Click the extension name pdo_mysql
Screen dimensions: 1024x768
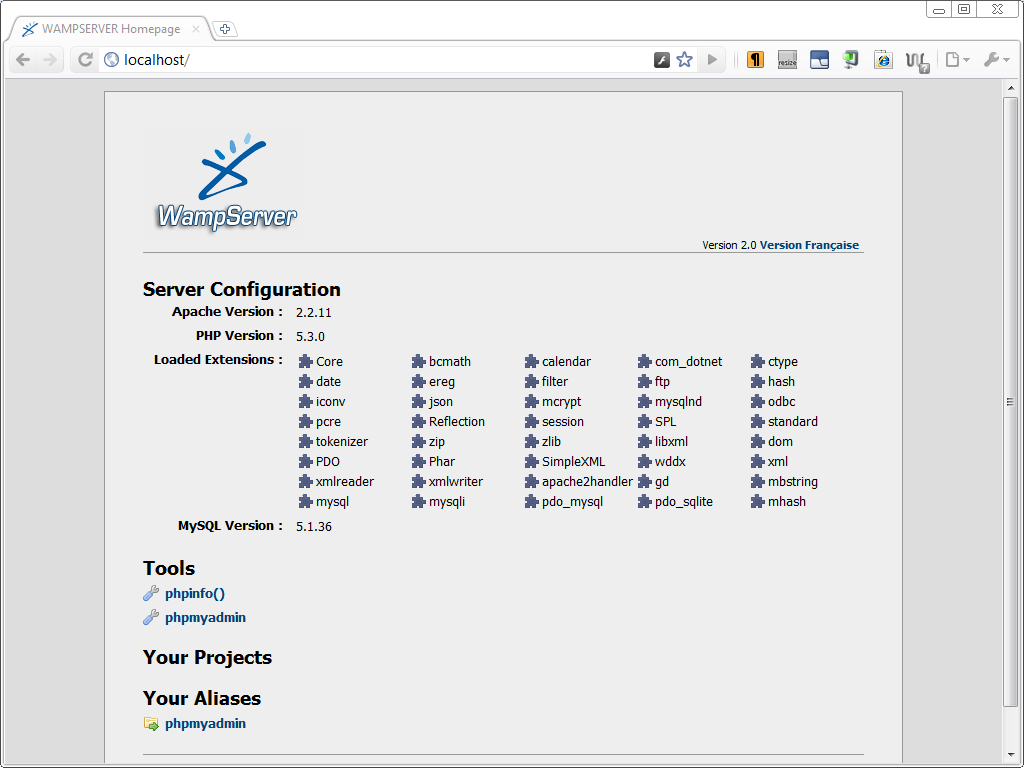tap(572, 502)
